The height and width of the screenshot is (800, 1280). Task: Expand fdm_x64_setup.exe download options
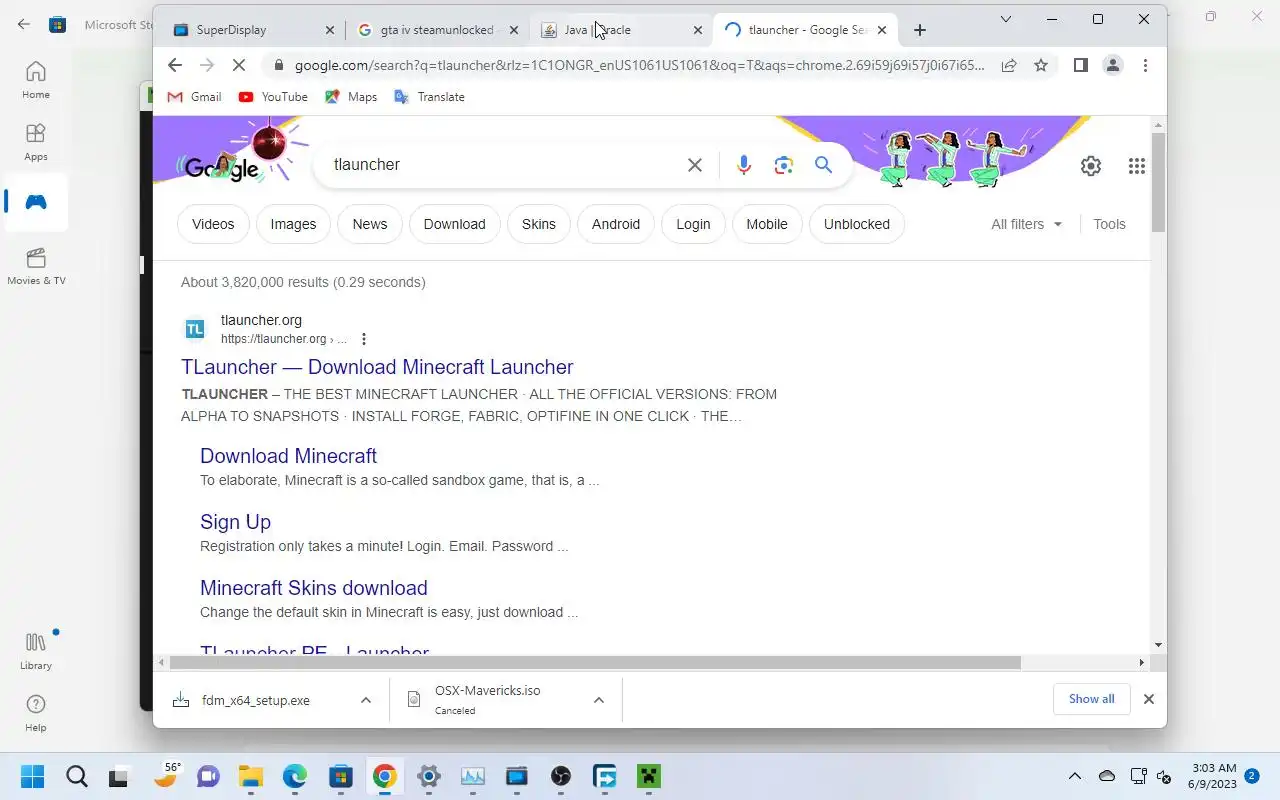[x=366, y=700]
